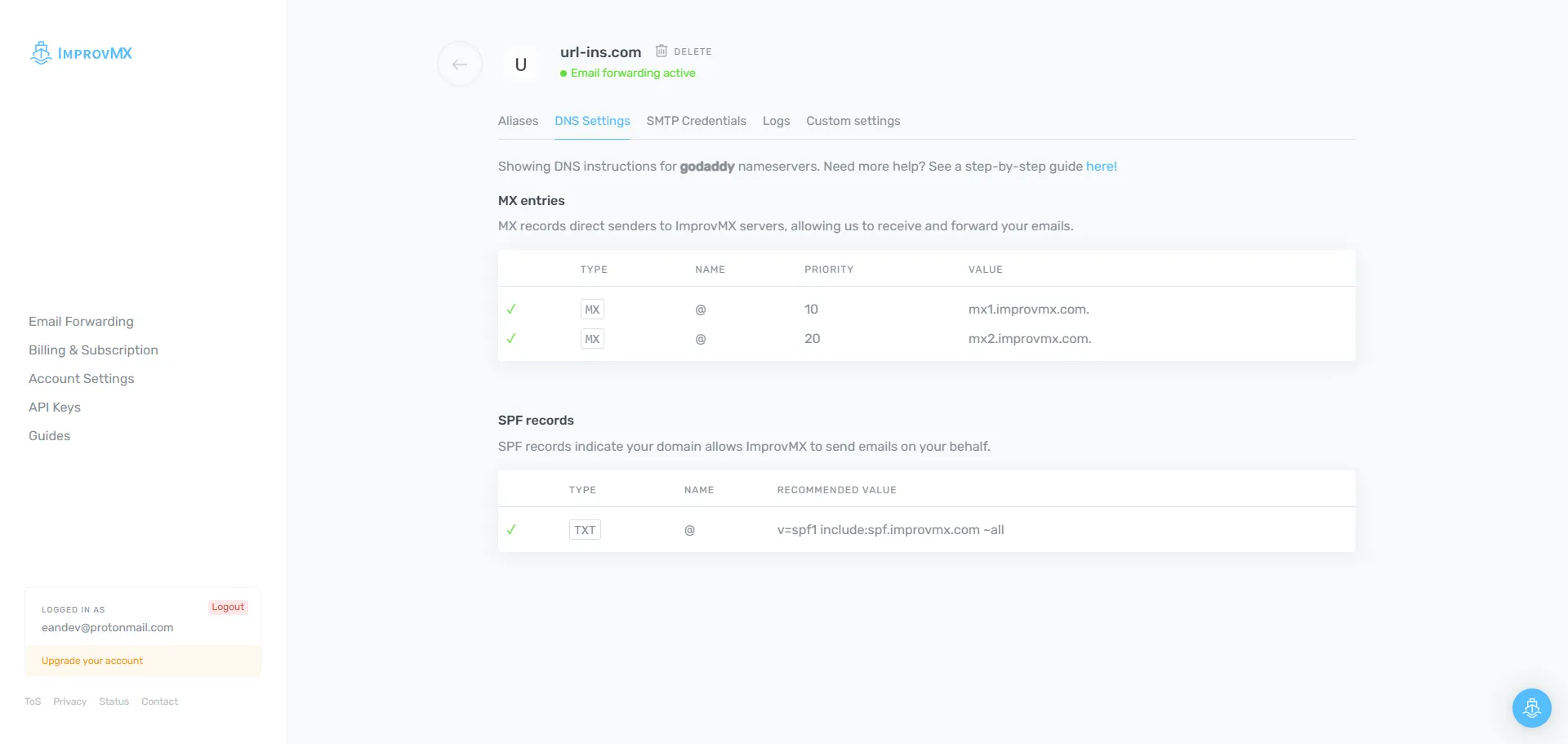Open the SMTP Credentials tab
1568x744 pixels.
[x=696, y=121]
